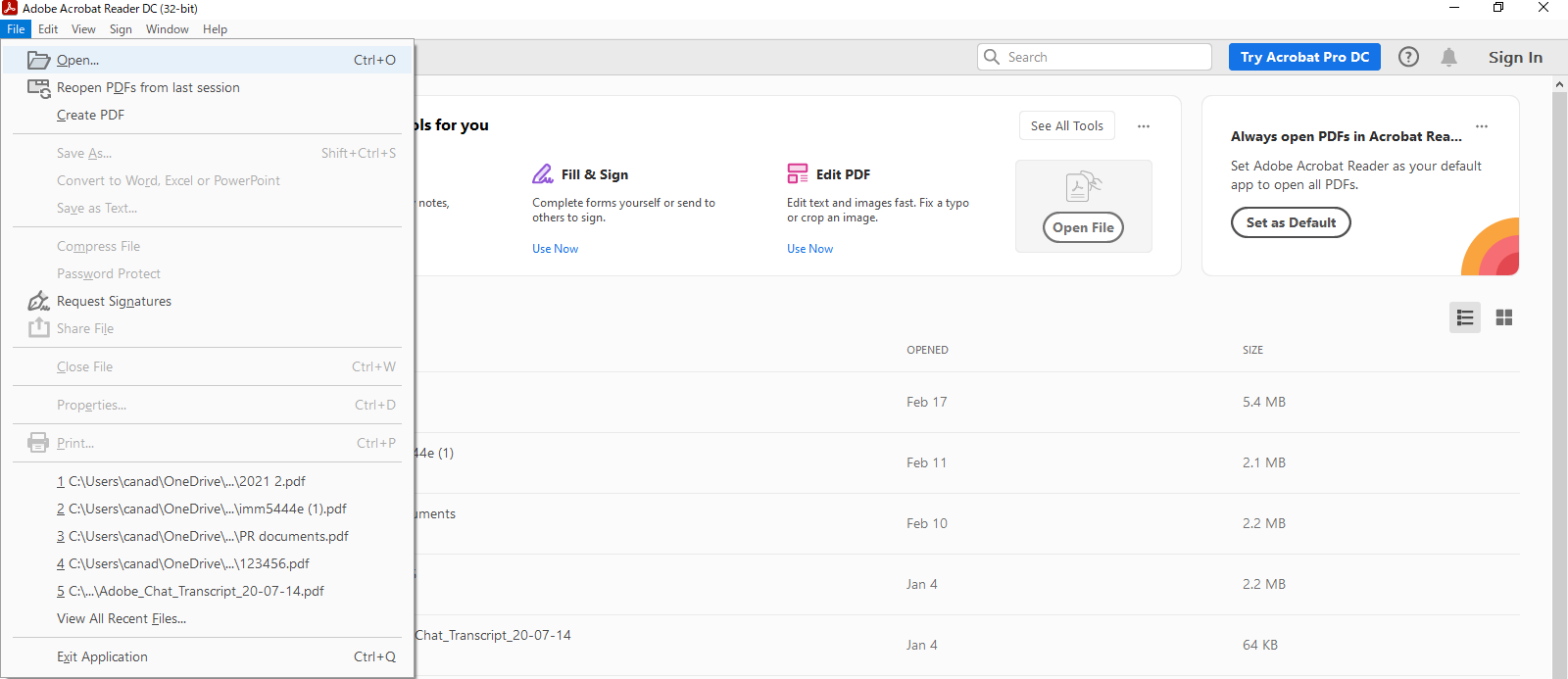The width and height of the screenshot is (1568, 679).
Task: Click the File menu in menu bar
Action: [16, 29]
